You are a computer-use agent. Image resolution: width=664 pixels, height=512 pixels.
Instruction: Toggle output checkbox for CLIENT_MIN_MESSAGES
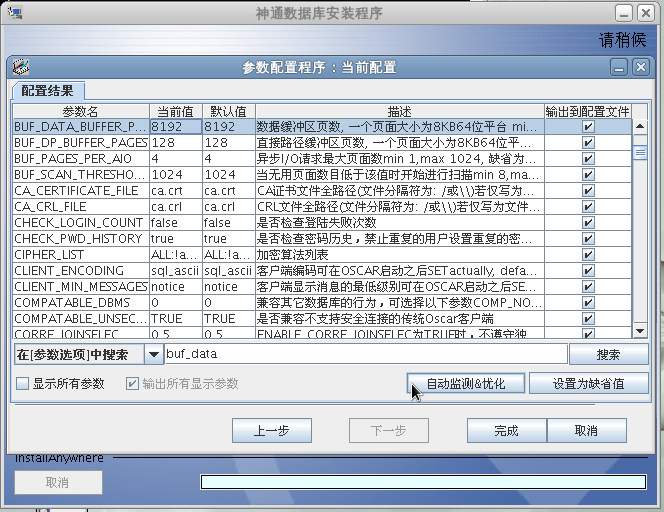[x=588, y=287]
